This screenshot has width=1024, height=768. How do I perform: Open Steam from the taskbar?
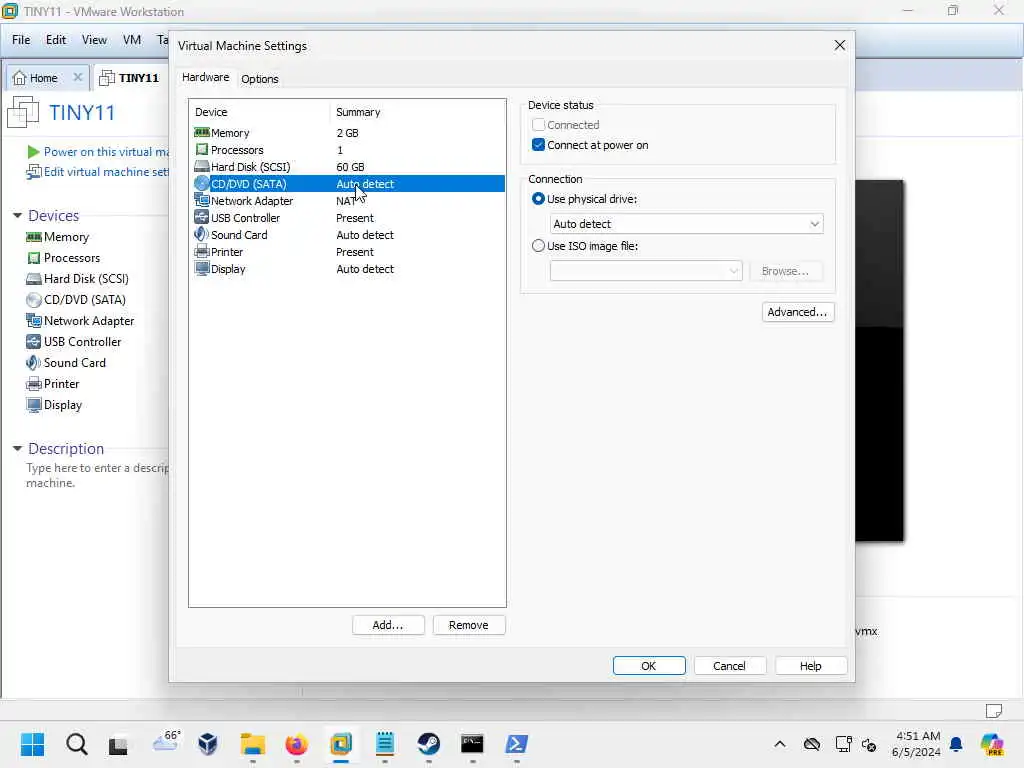pyautogui.click(x=428, y=743)
